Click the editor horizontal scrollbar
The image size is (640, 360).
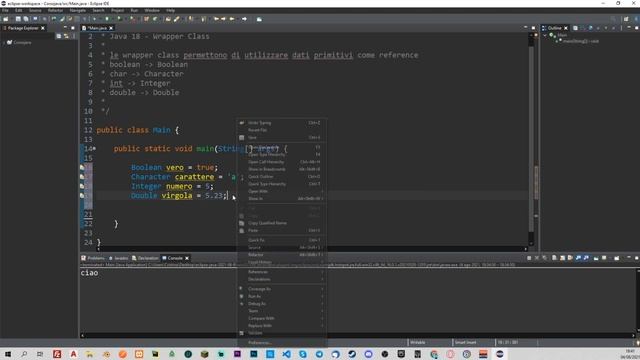(x=312, y=249)
